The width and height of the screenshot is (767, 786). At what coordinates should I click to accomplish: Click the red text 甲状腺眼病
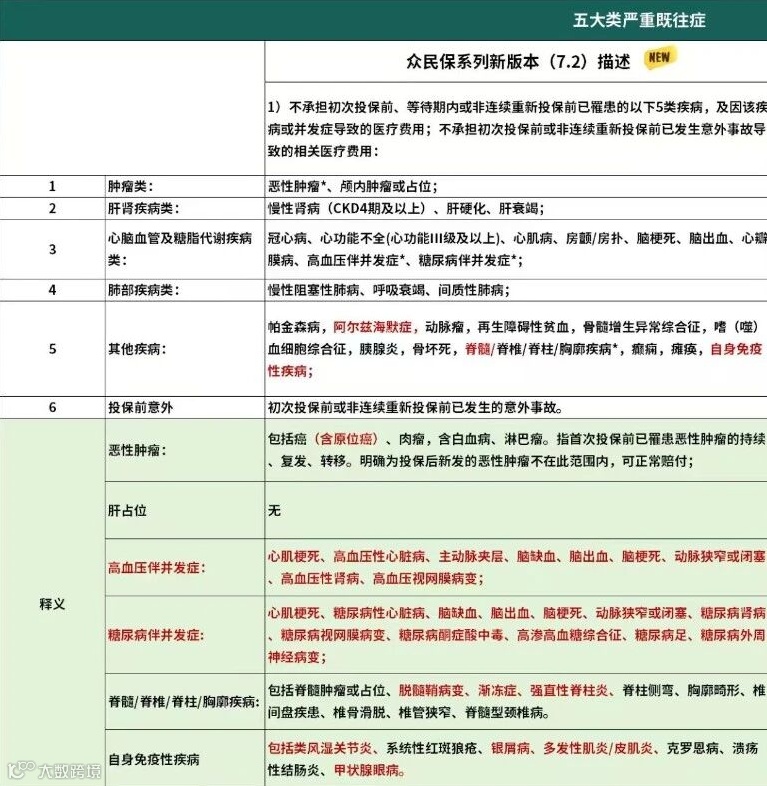point(366,770)
